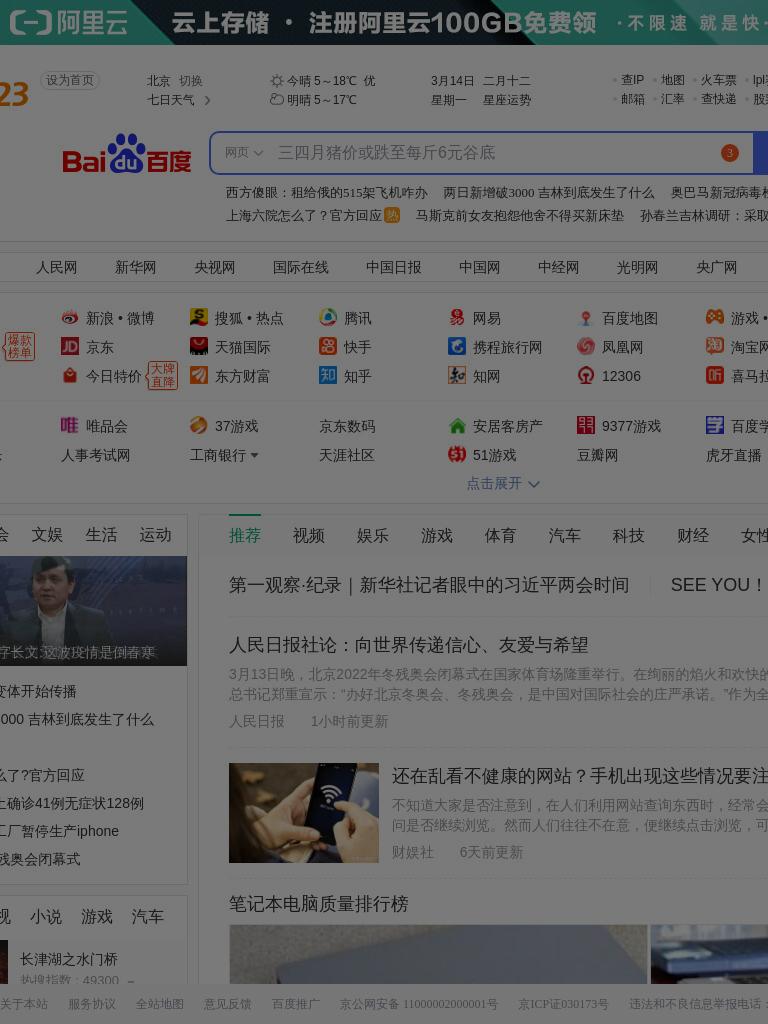The width and height of the screenshot is (768, 1024).
Task: Expand sites with 点击展开
Action: (503, 483)
